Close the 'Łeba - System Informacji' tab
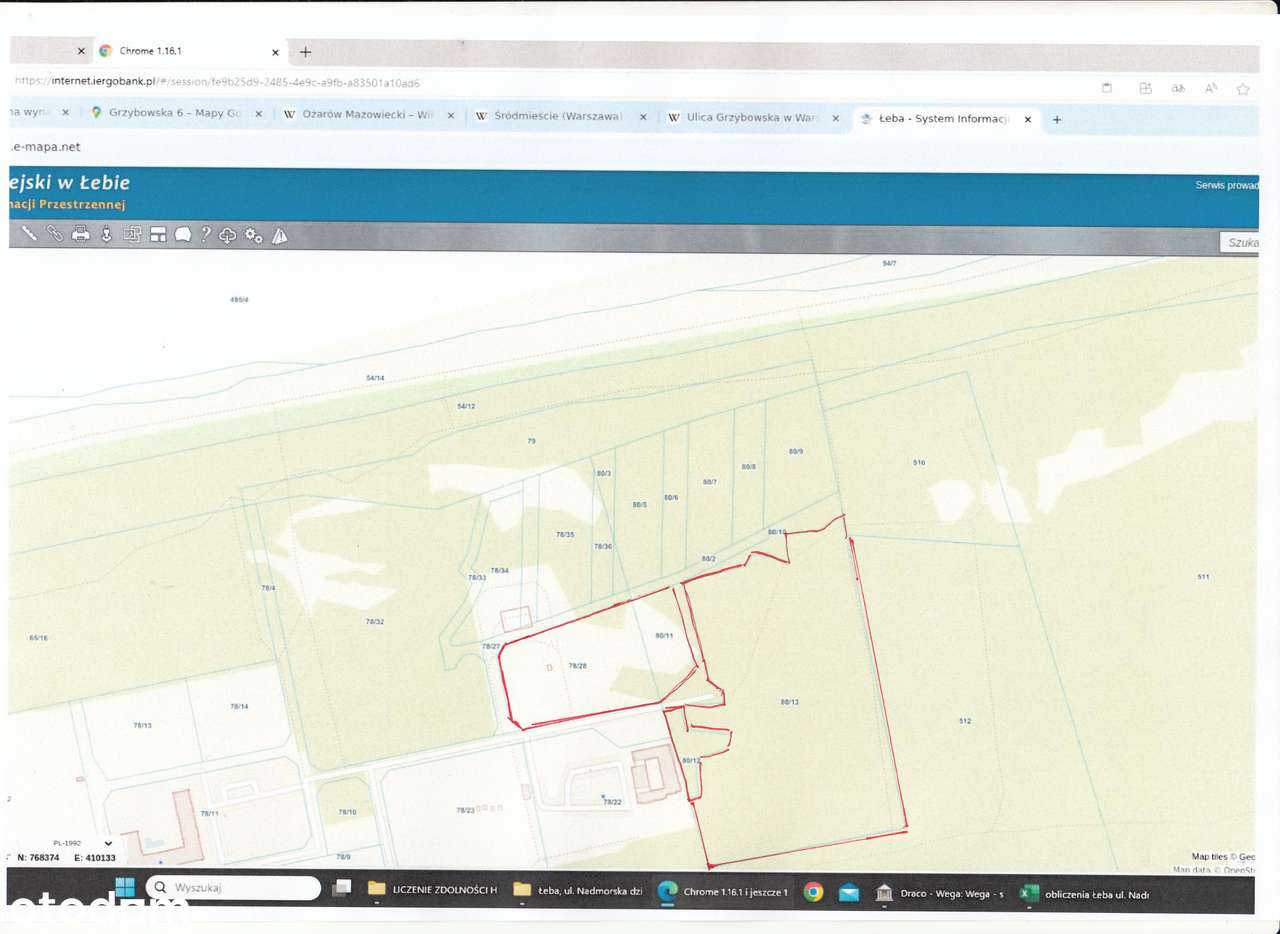Viewport: 1280px width, 934px height. coord(1027,119)
